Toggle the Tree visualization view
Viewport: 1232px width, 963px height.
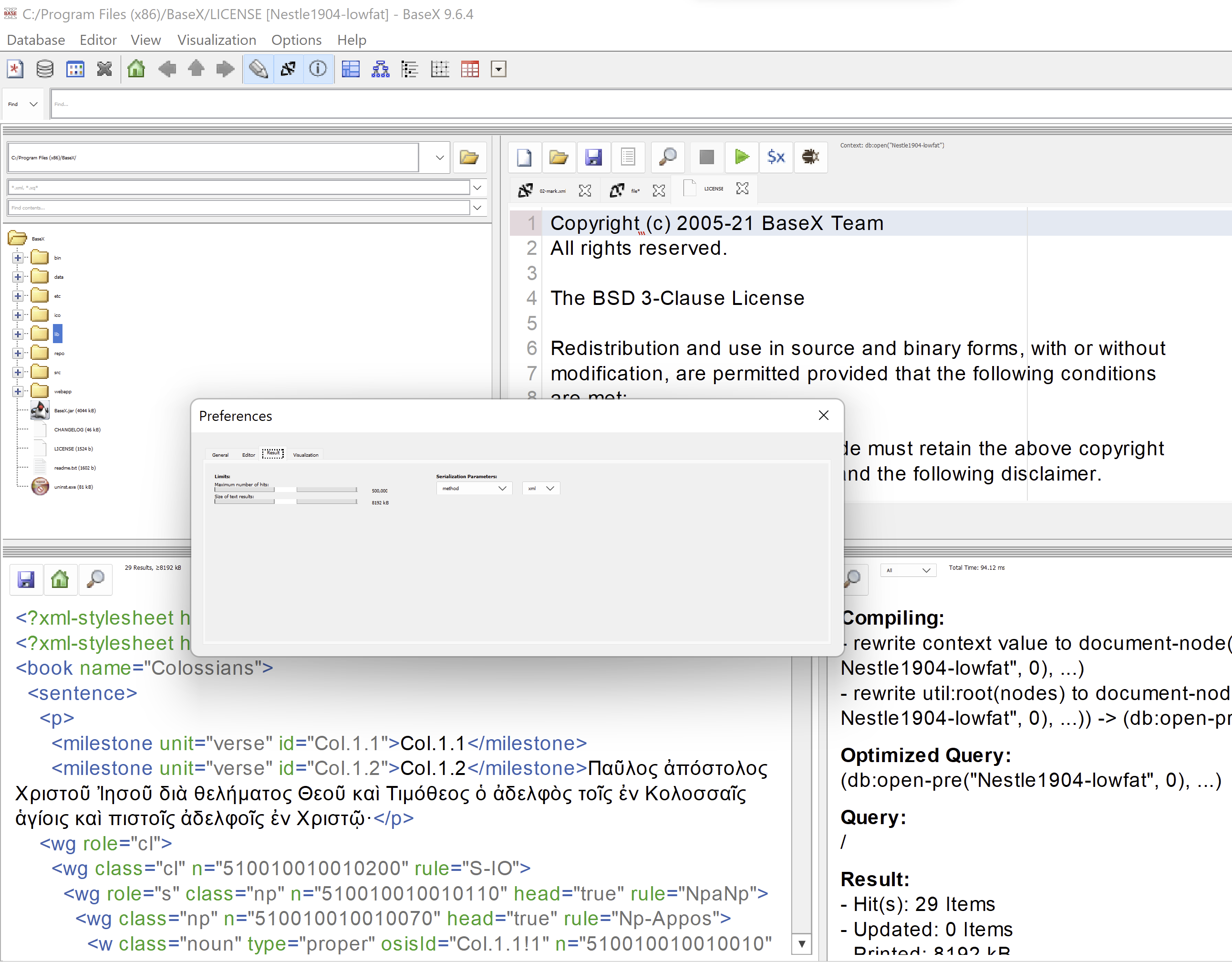pos(381,69)
